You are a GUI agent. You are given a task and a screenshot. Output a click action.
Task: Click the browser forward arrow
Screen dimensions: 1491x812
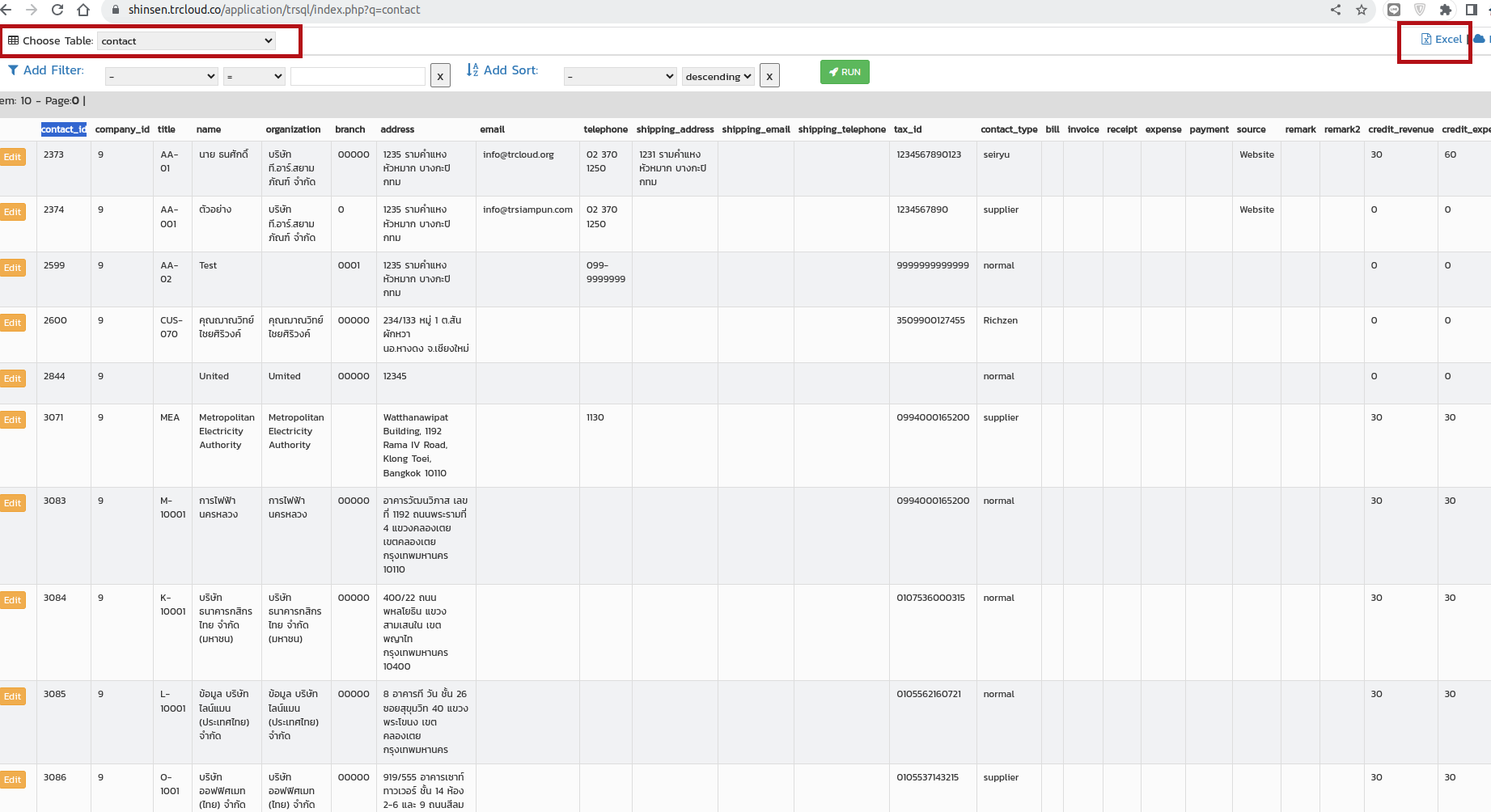click(32, 10)
